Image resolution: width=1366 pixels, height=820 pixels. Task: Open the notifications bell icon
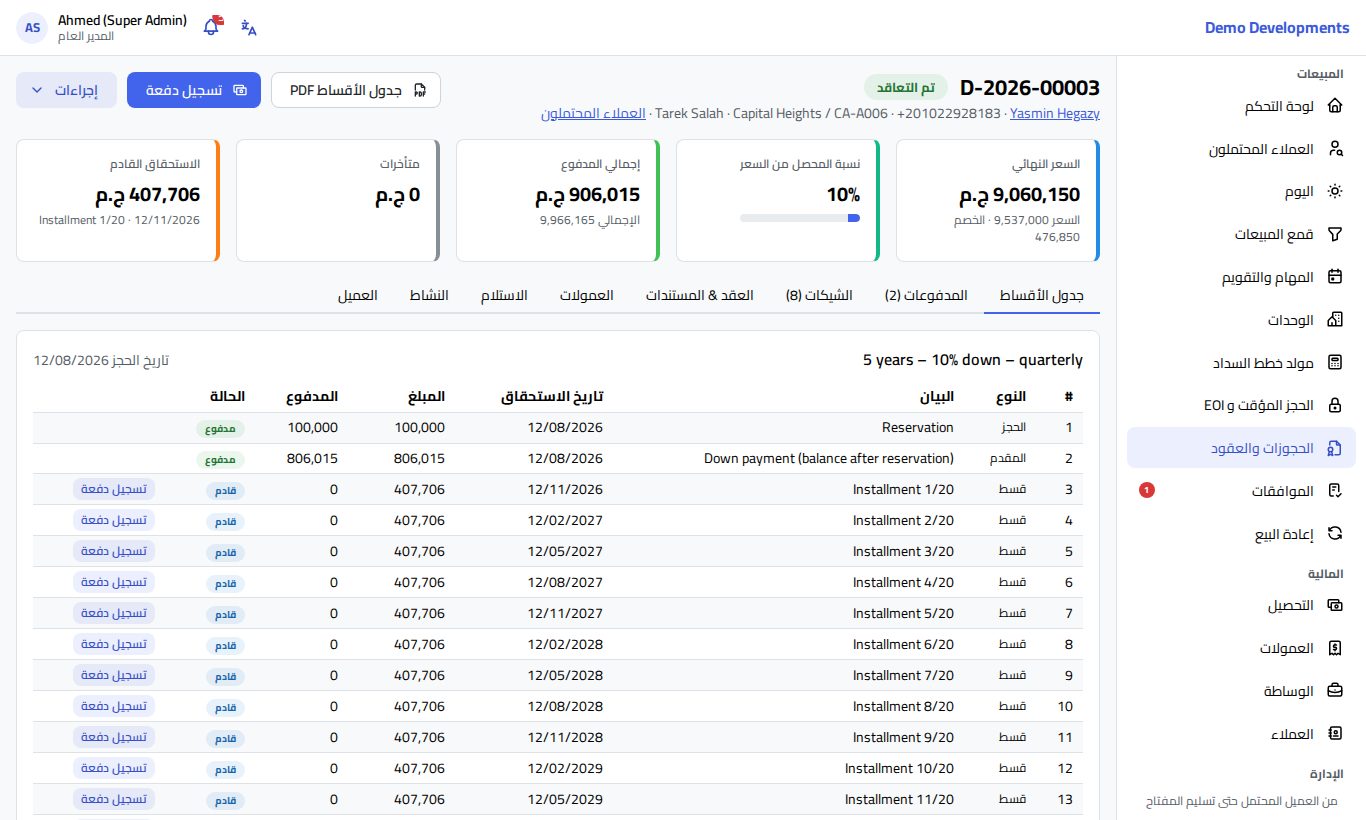point(211,27)
